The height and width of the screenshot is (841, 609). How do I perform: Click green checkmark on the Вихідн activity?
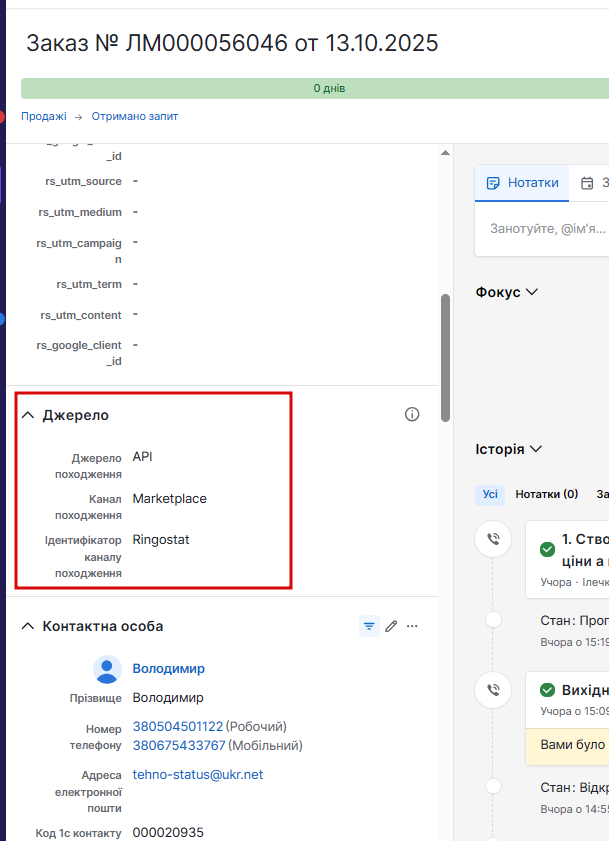point(547,690)
